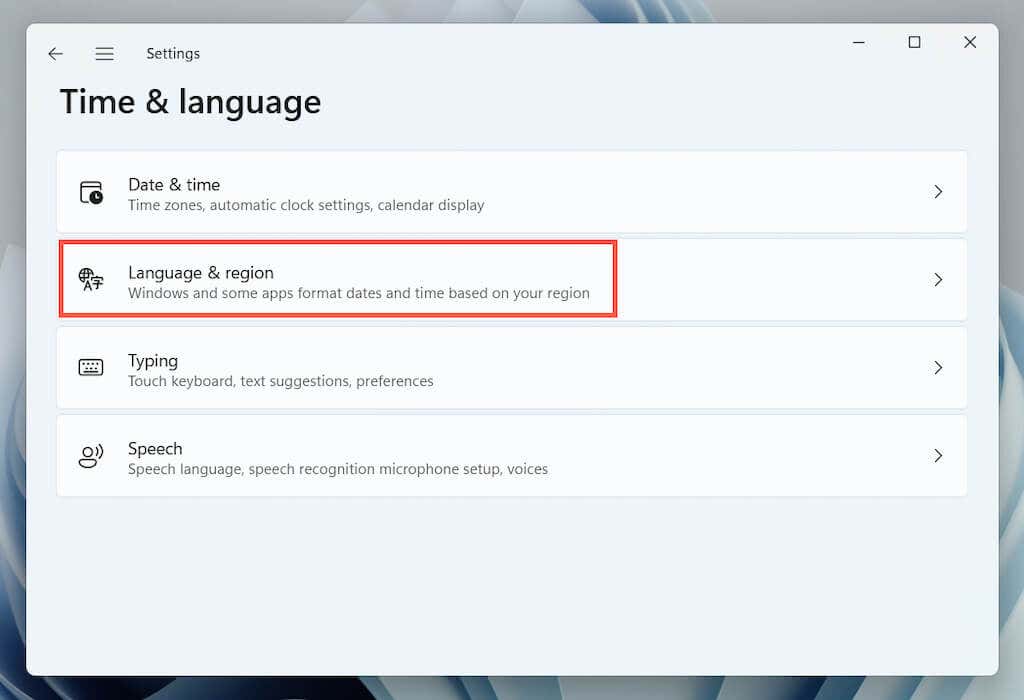Click the Speech person-speaking icon
The width and height of the screenshot is (1024, 700).
tap(91, 456)
